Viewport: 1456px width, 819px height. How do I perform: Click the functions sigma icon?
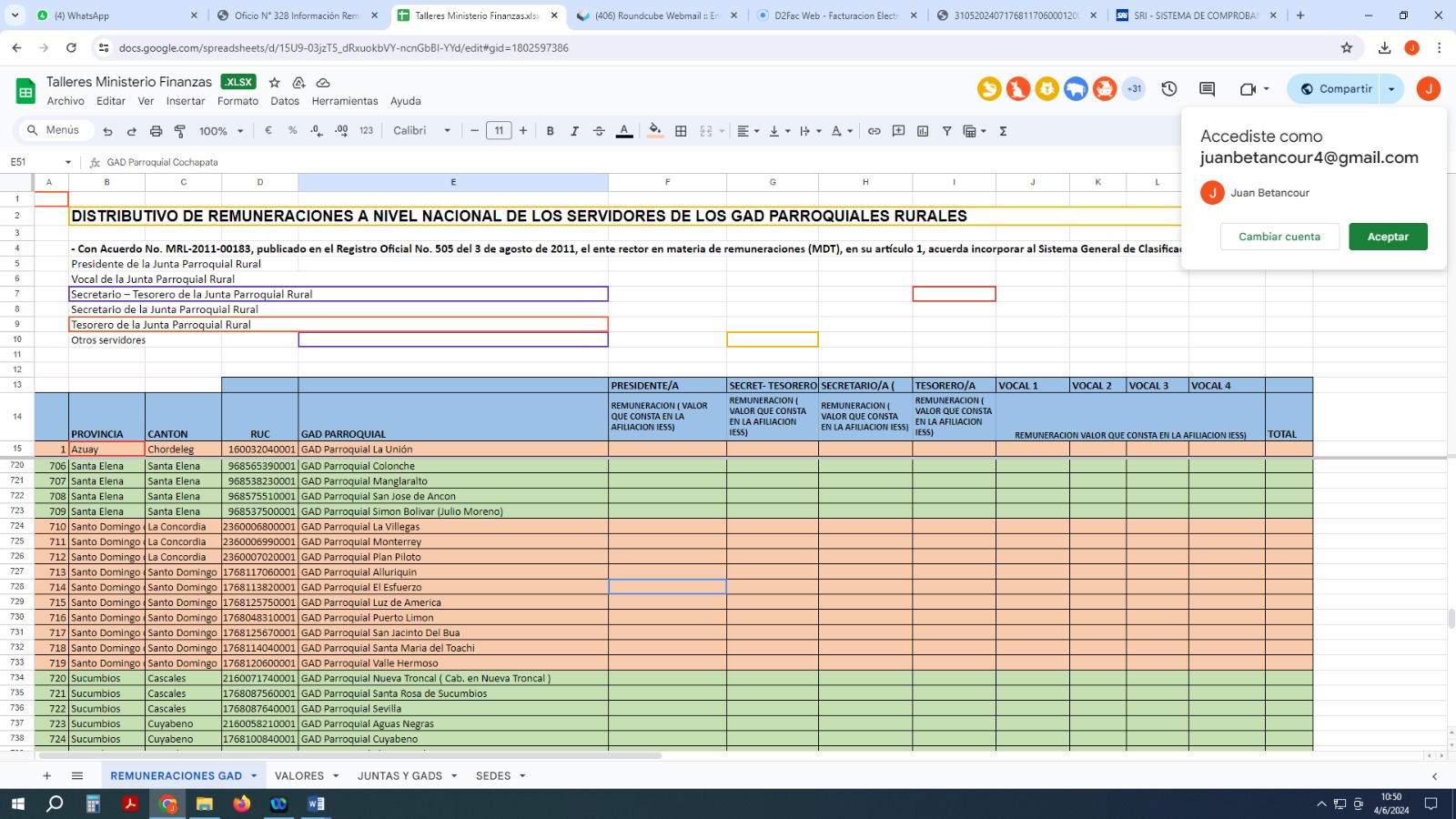click(x=1003, y=131)
